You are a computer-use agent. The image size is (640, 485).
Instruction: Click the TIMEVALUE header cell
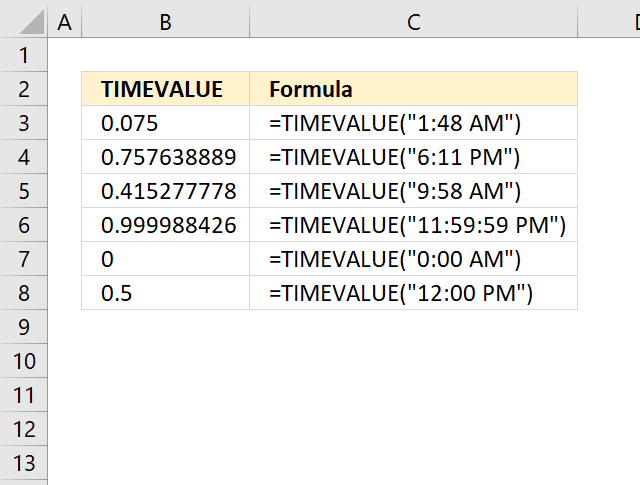coord(165,89)
